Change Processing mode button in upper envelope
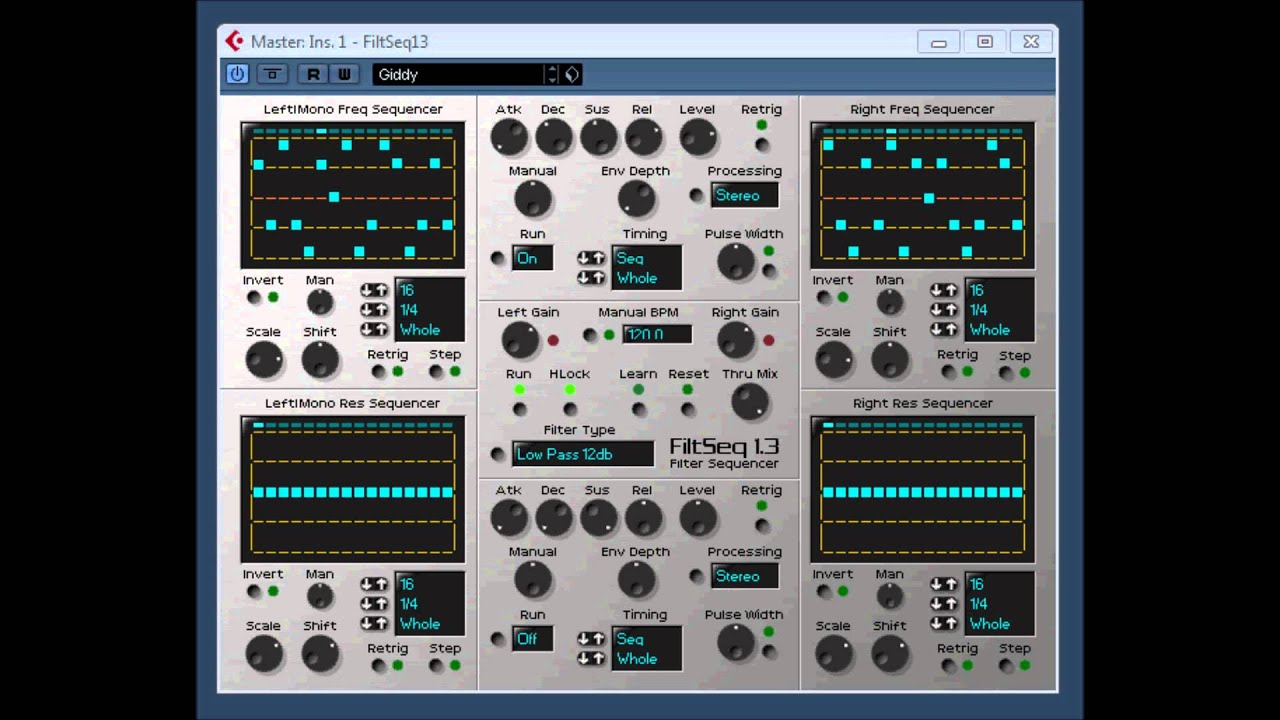This screenshot has height=720, width=1280. tap(697, 195)
